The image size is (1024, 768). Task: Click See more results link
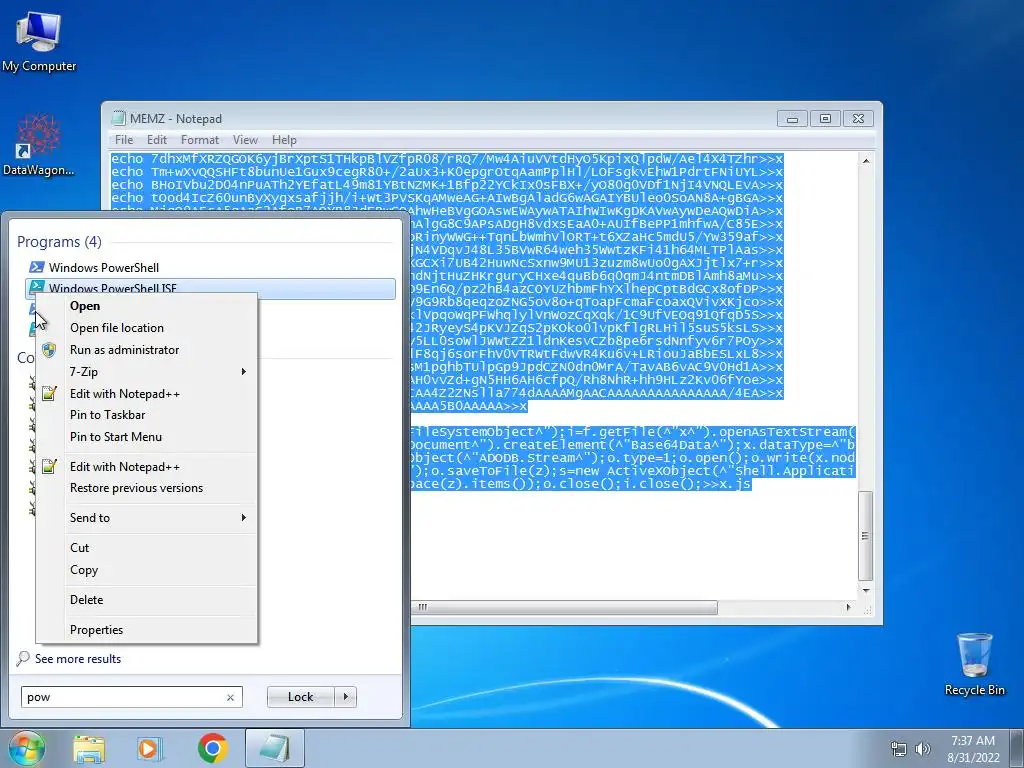(x=78, y=659)
